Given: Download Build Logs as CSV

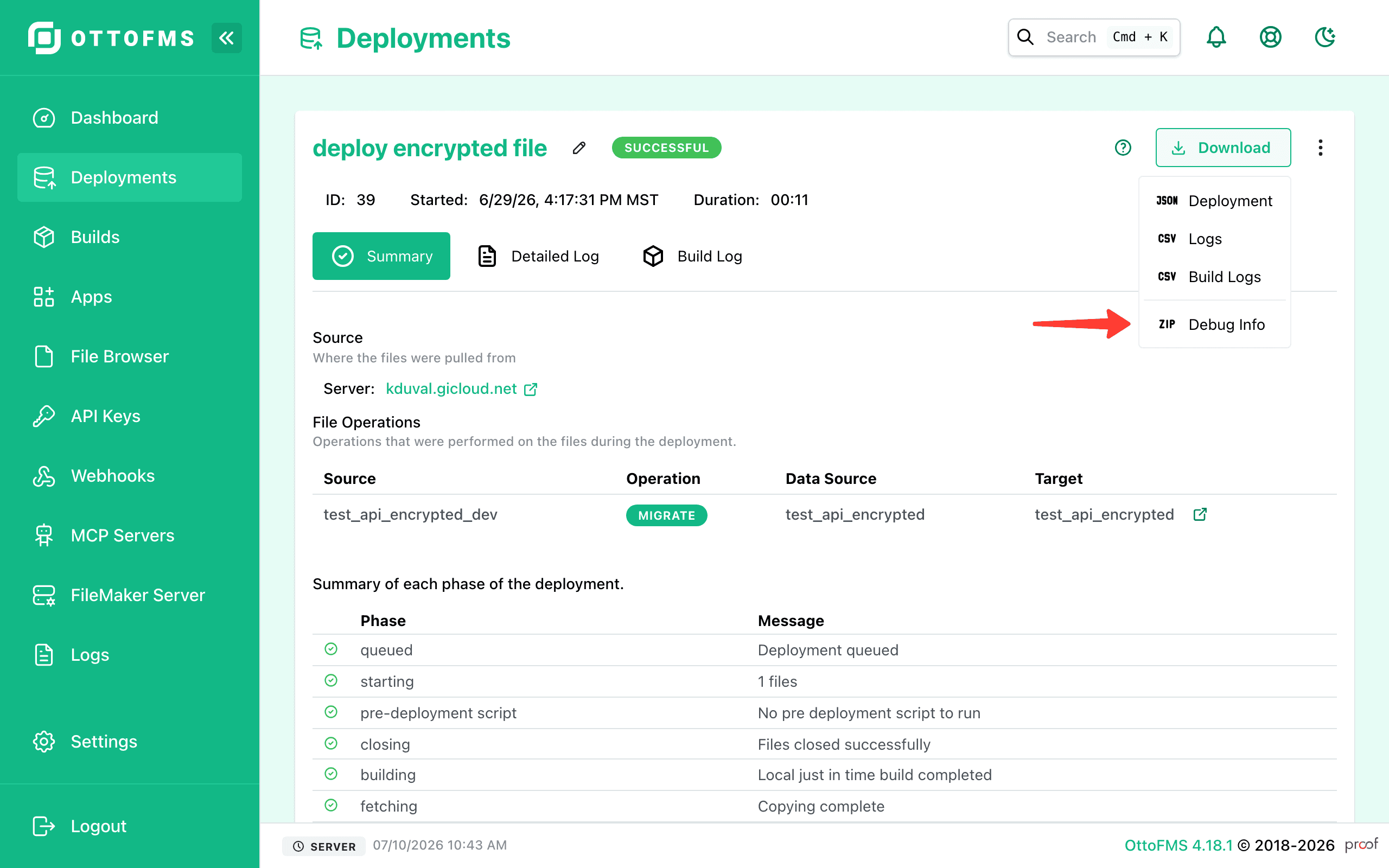Looking at the screenshot, I should 1214,277.
